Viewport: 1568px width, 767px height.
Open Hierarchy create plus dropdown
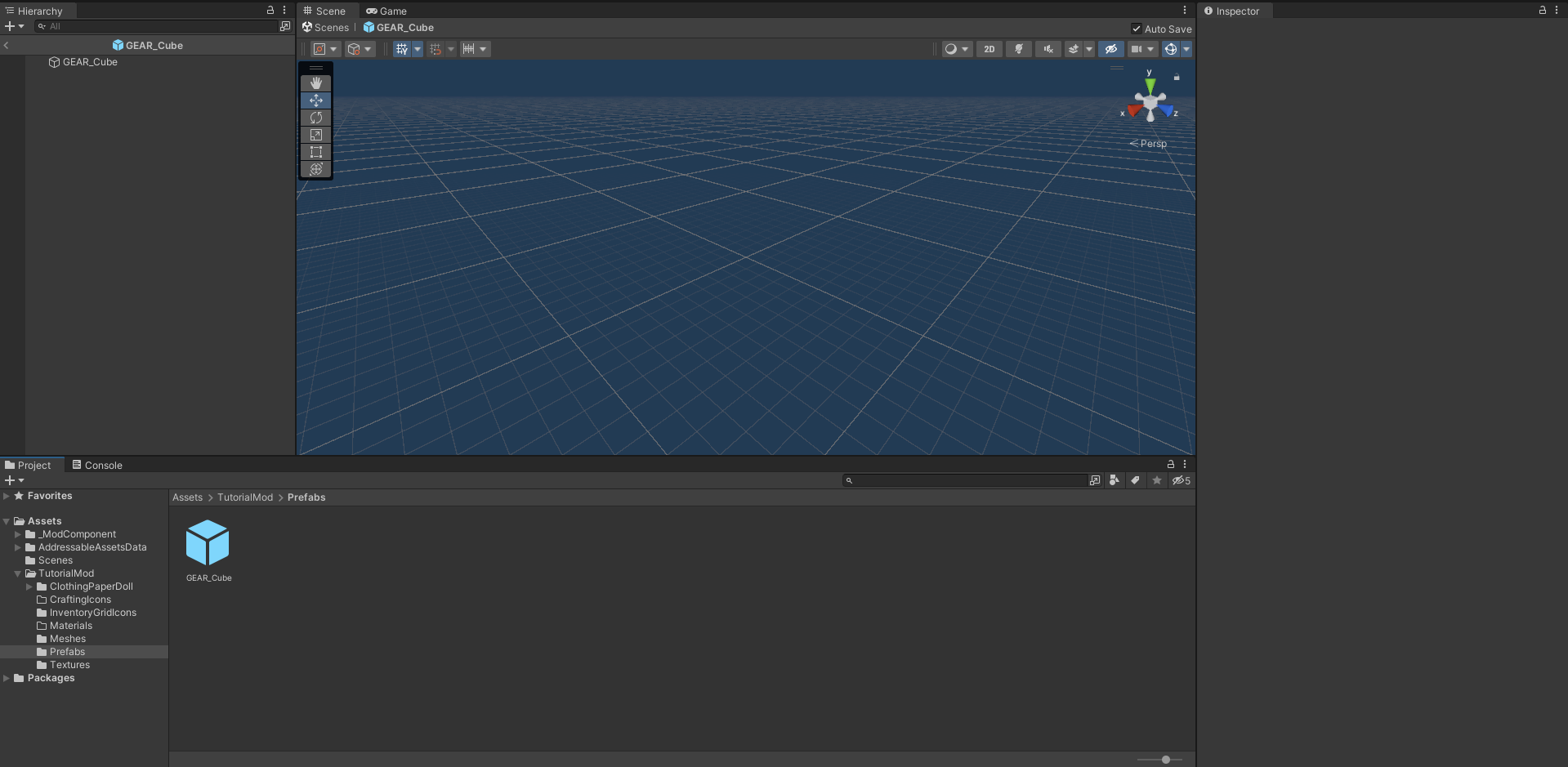point(15,26)
